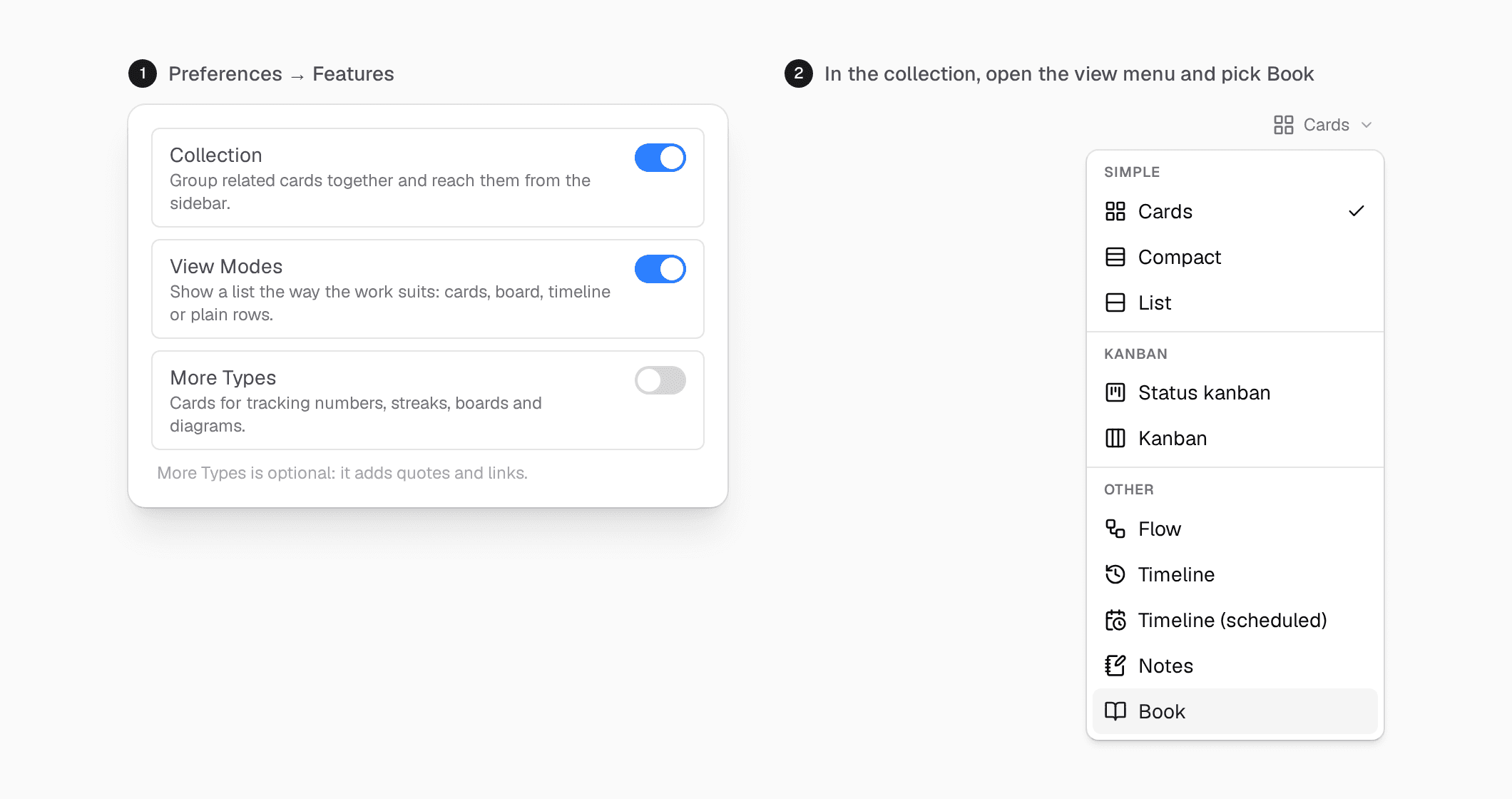The width and height of the screenshot is (1512, 799).
Task: Switch to Status kanban view
Action: 1235,392
